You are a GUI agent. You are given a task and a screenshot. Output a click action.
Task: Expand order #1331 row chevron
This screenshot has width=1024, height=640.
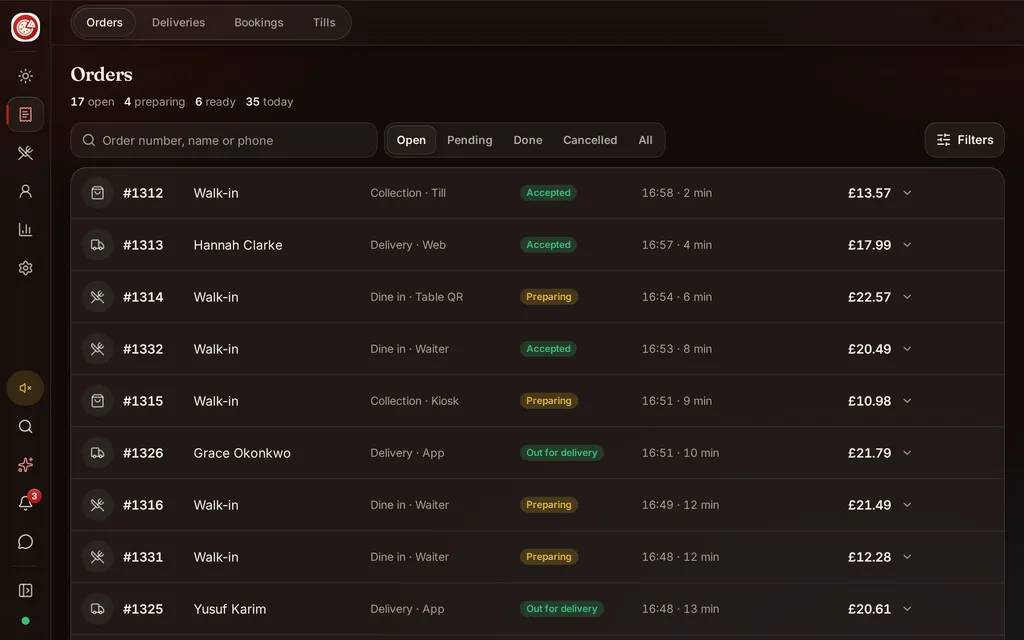click(x=907, y=557)
